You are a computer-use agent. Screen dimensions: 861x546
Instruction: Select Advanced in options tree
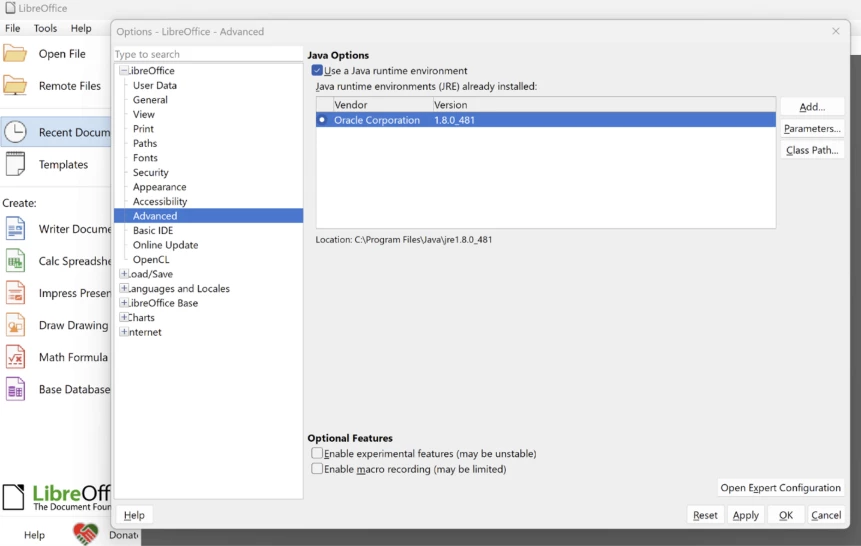click(208, 216)
